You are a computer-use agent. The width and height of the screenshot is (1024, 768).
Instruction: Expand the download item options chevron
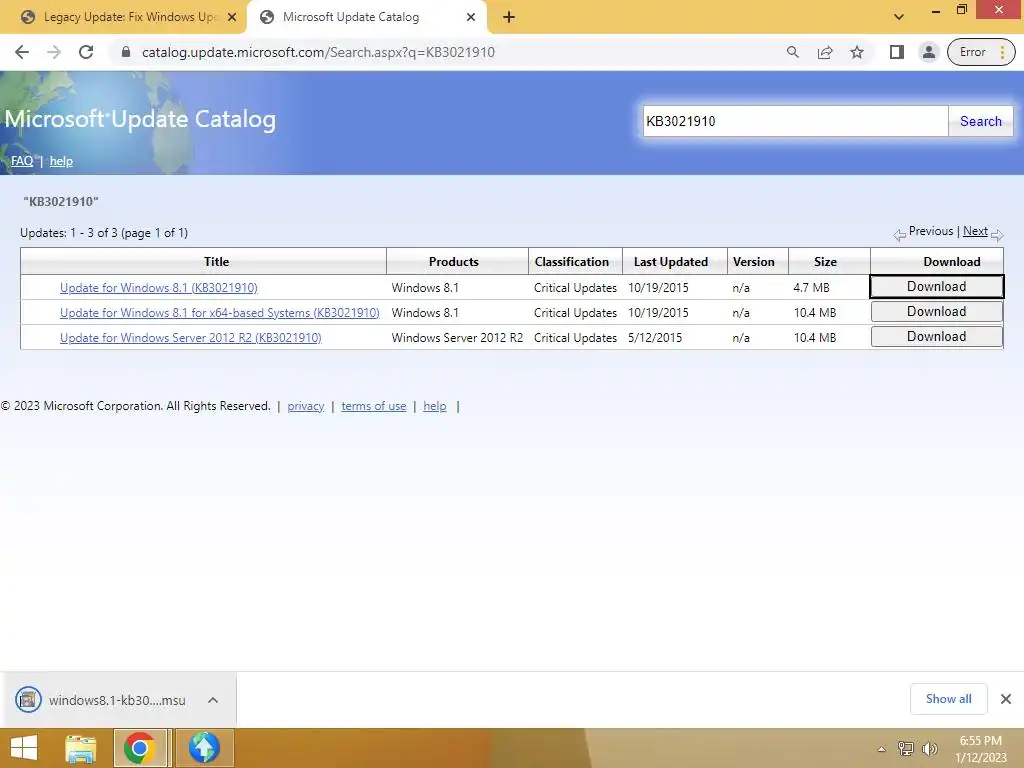pyautogui.click(x=212, y=700)
